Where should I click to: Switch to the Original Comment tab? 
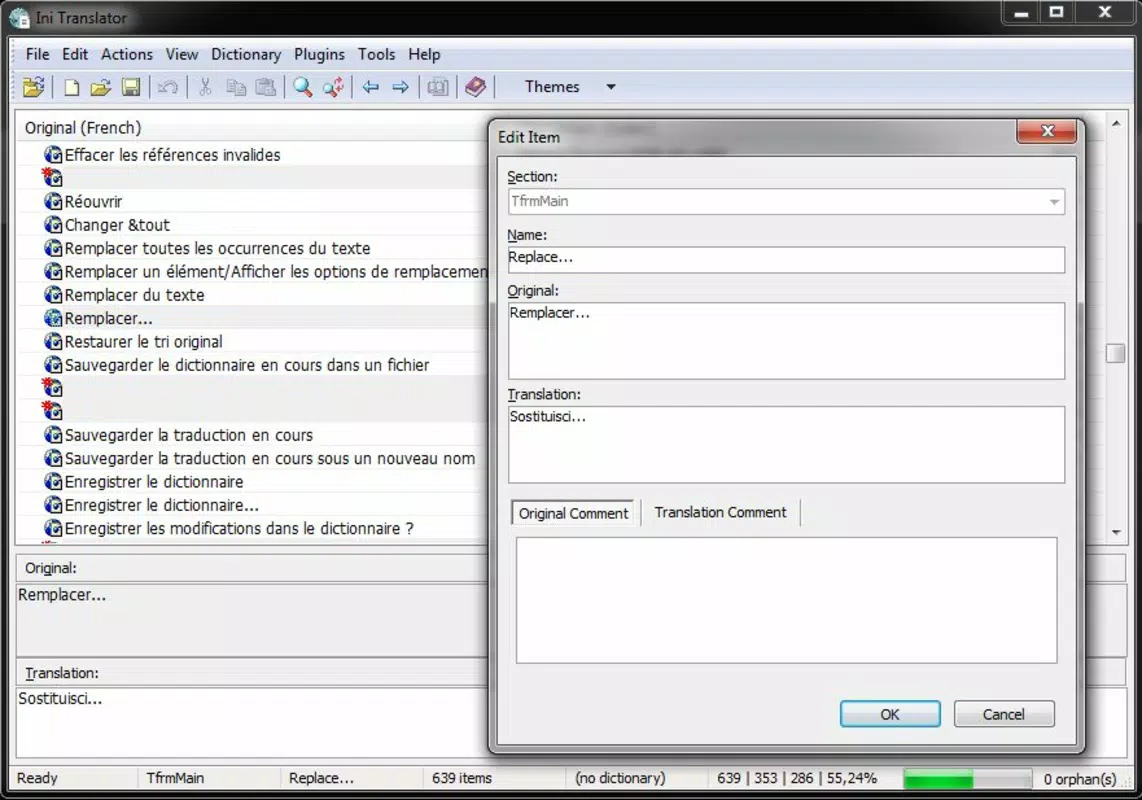[573, 513]
